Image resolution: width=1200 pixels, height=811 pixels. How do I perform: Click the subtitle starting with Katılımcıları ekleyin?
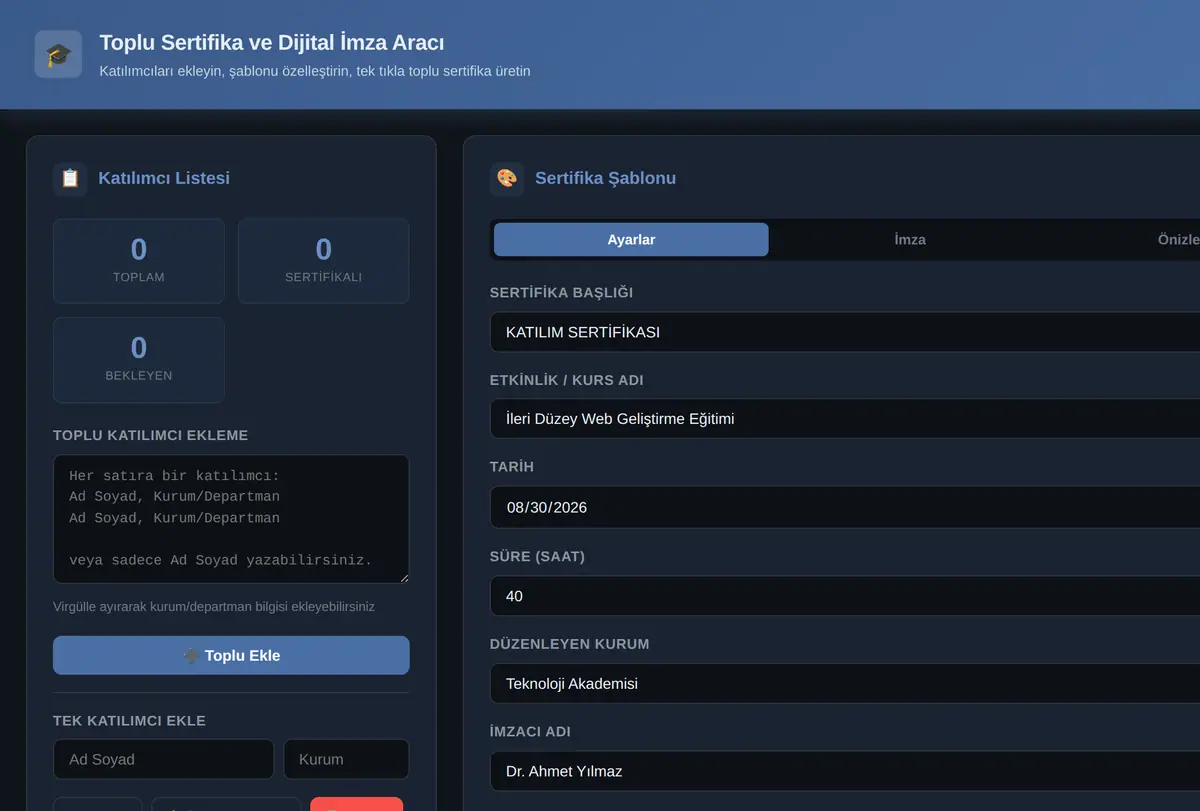(315, 71)
